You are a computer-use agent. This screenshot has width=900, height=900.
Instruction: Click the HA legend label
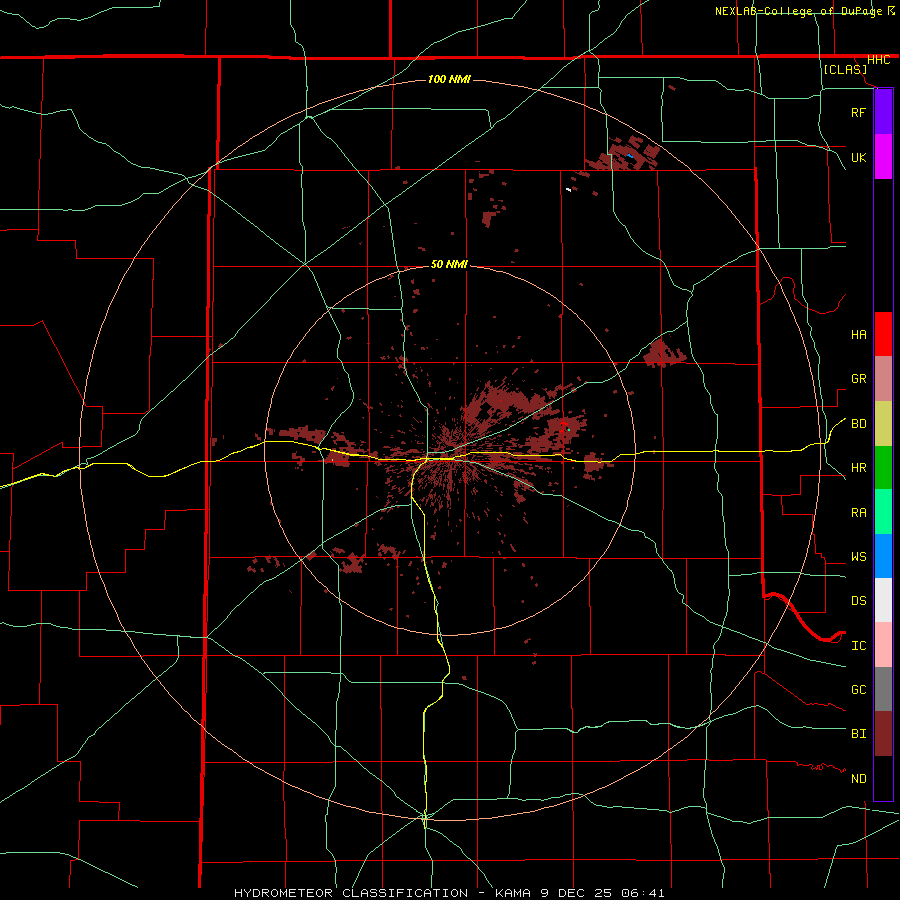coord(858,335)
